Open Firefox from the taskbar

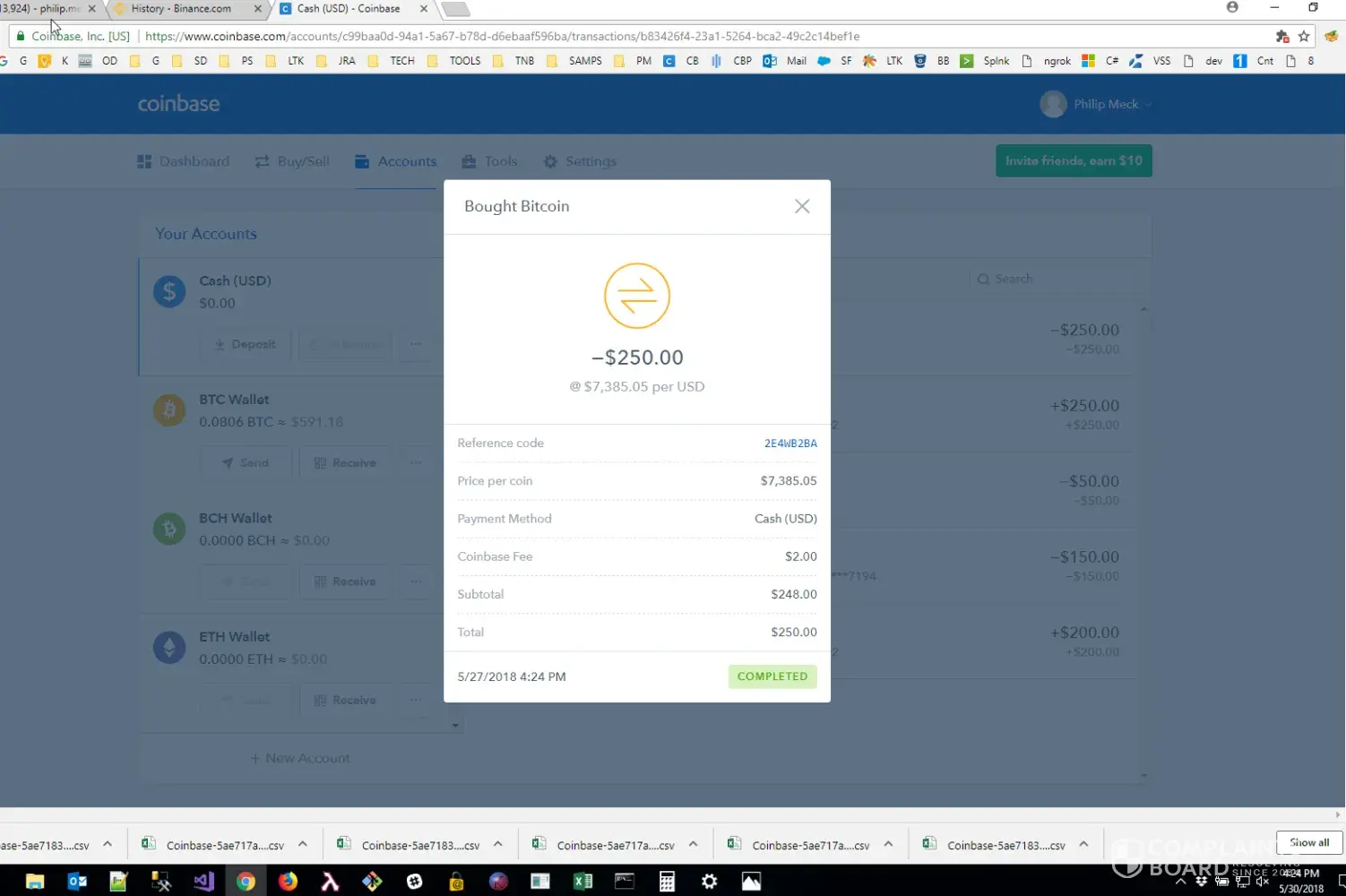pos(288,882)
